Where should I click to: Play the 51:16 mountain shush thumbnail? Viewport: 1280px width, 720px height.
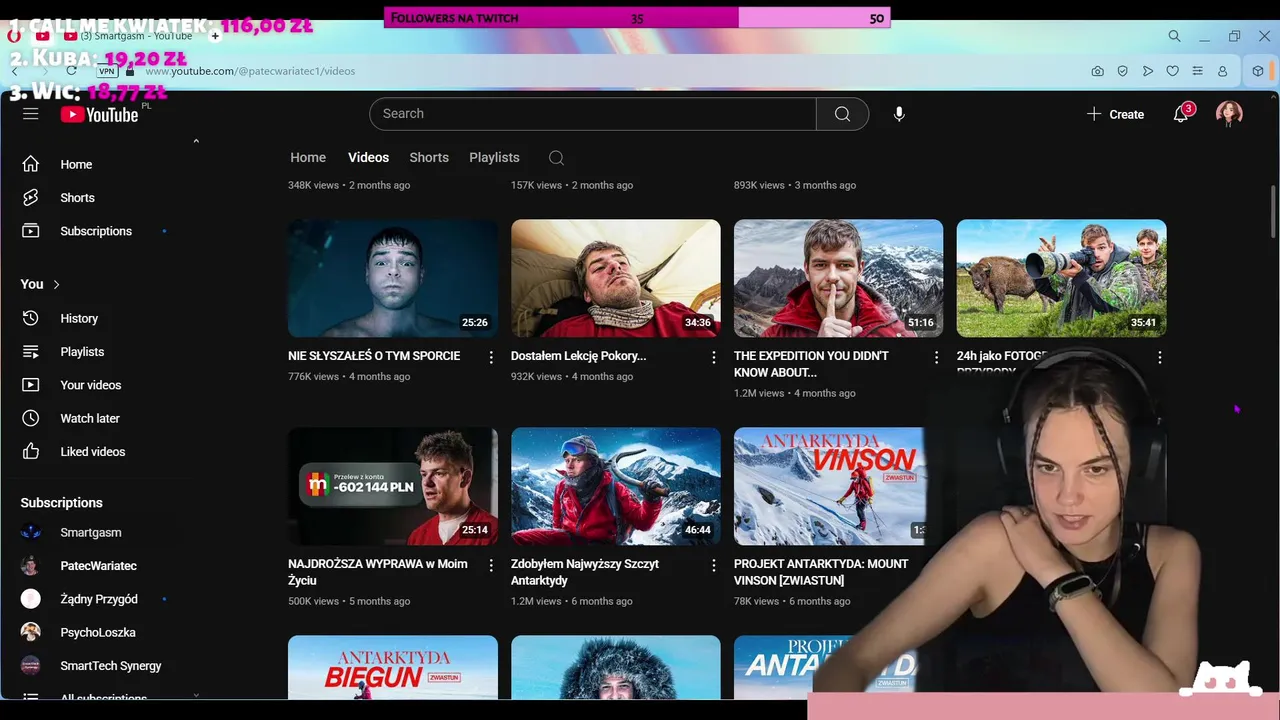839,278
